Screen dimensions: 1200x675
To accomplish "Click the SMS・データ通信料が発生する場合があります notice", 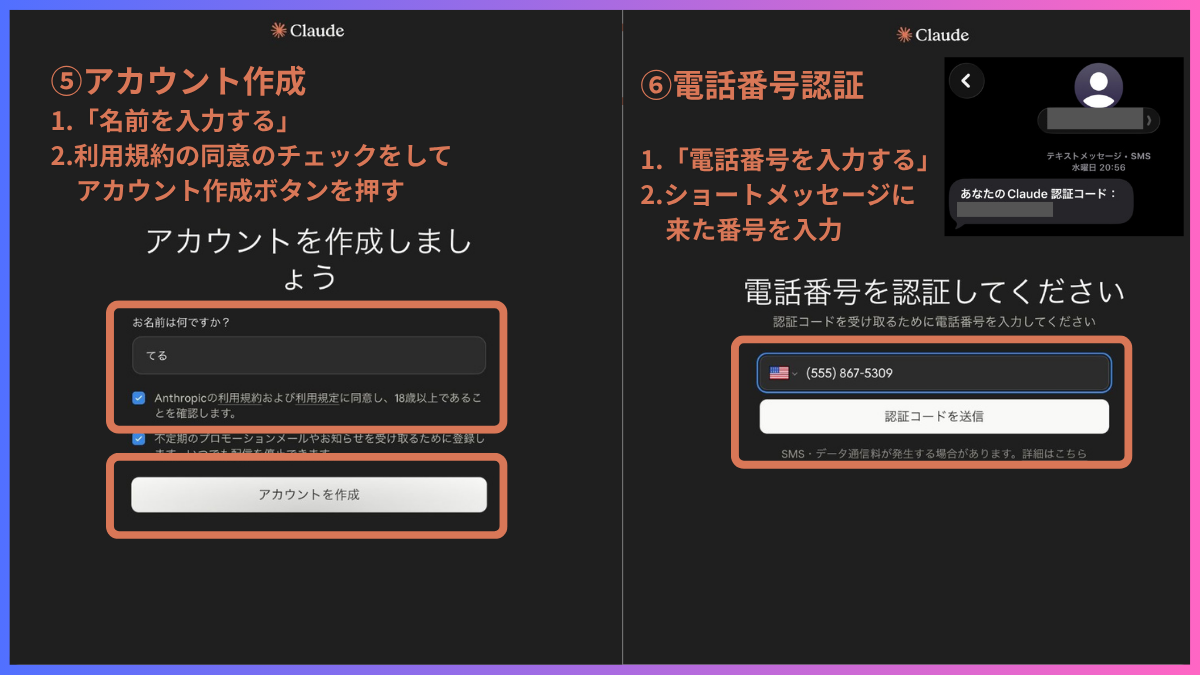I will tap(899, 454).
